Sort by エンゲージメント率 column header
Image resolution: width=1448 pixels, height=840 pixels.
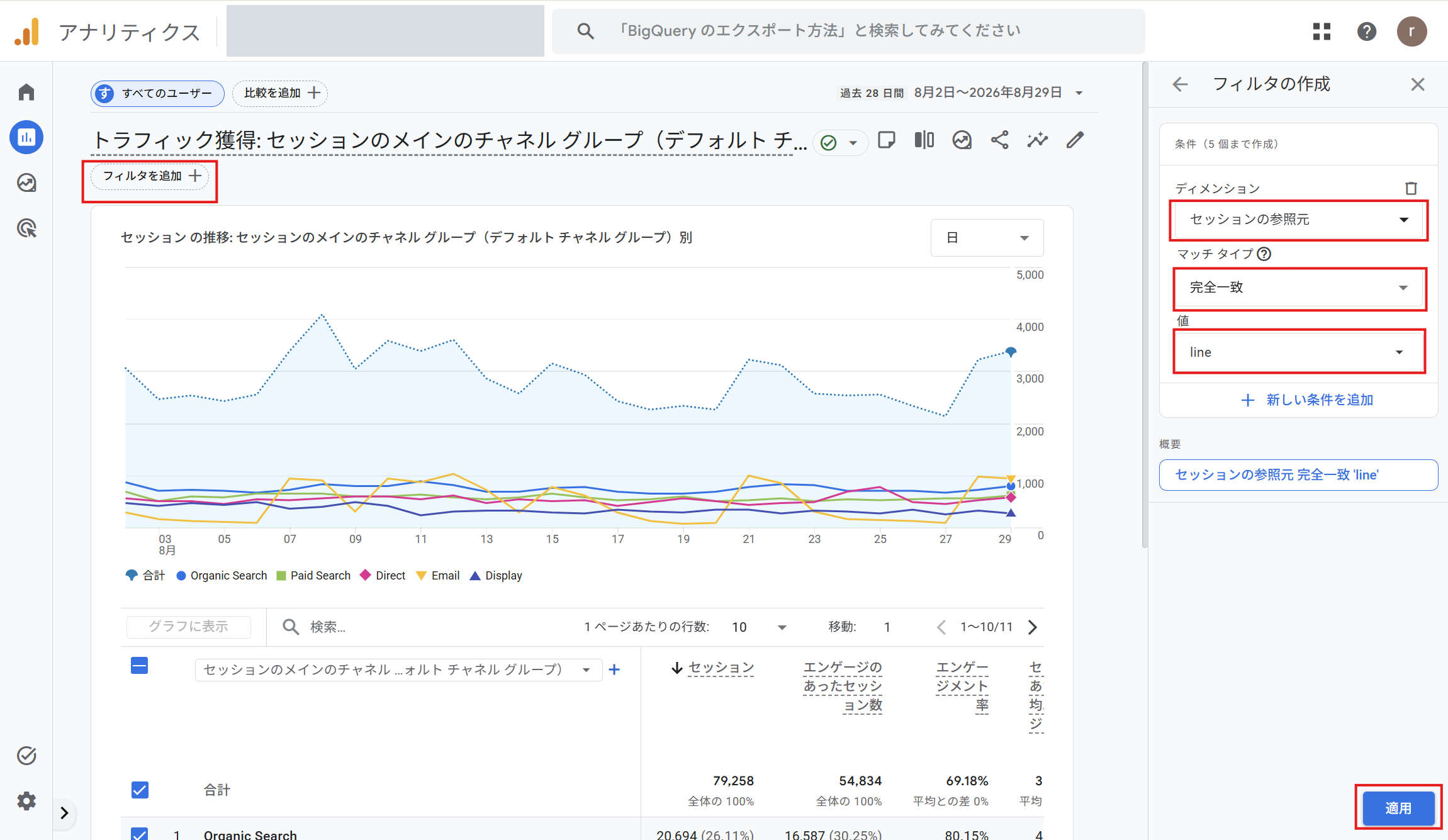click(962, 686)
